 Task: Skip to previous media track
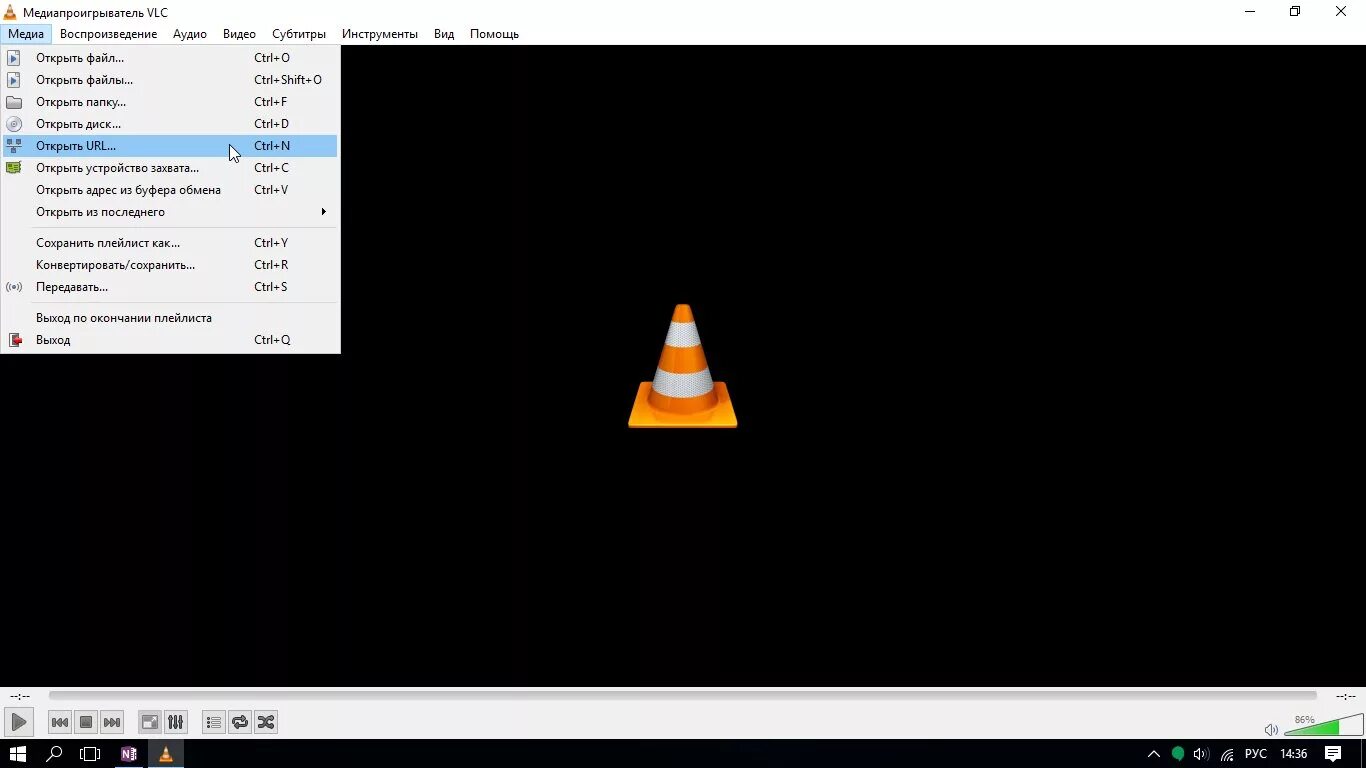pyautogui.click(x=60, y=722)
